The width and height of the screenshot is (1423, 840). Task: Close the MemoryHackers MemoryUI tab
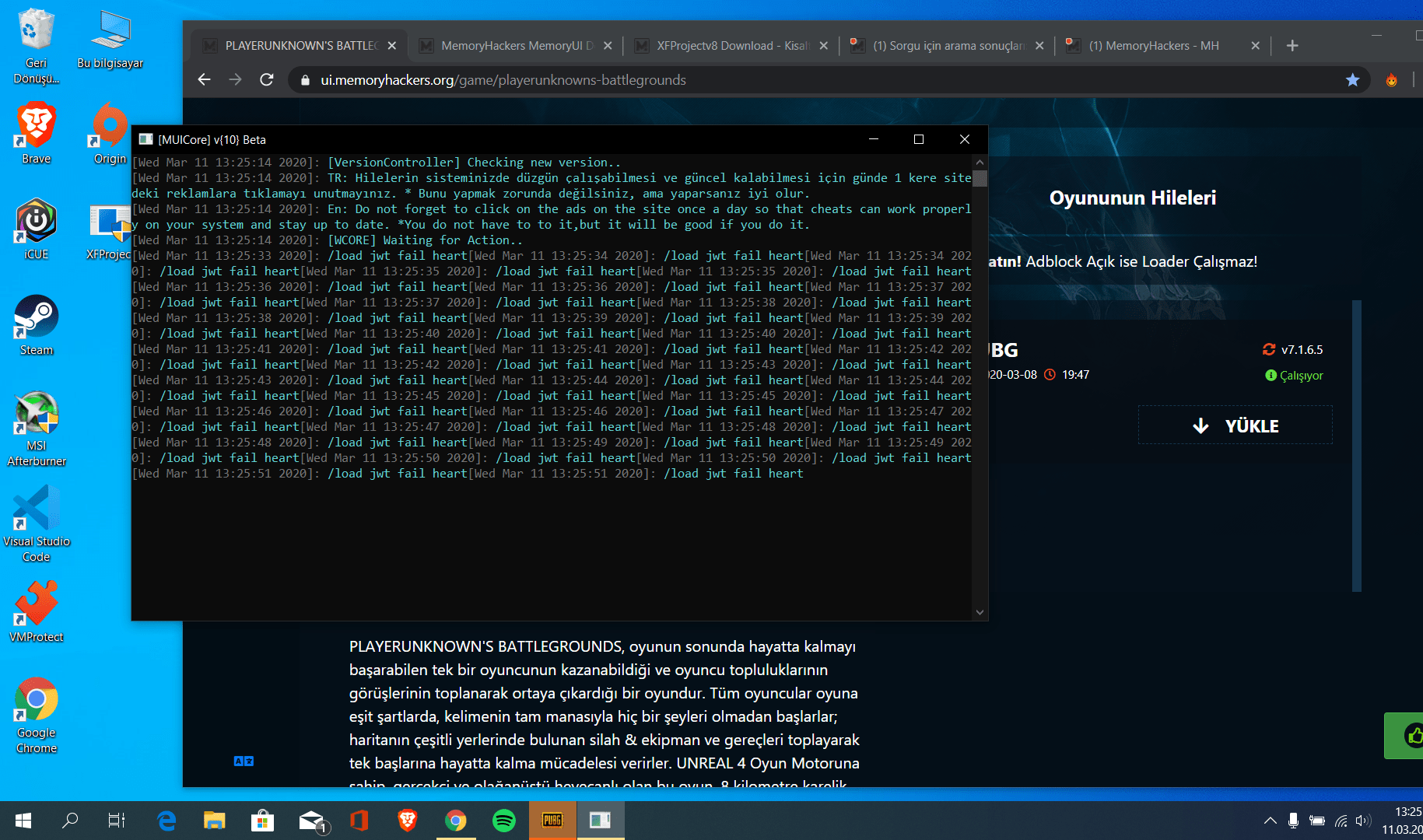(x=608, y=46)
